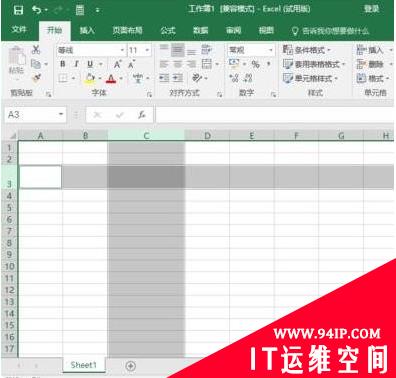Click the Undo arrow icon
Viewport: 396px width, 378px height.
(x=37, y=10)
